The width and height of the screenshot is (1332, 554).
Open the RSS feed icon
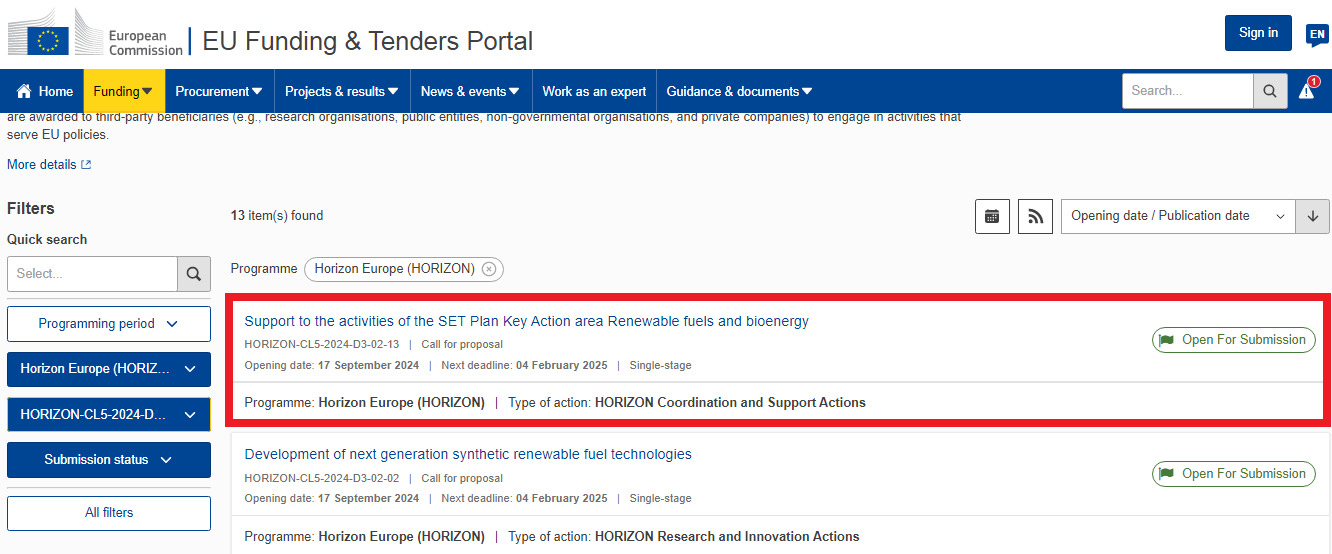coord(1035,216)
